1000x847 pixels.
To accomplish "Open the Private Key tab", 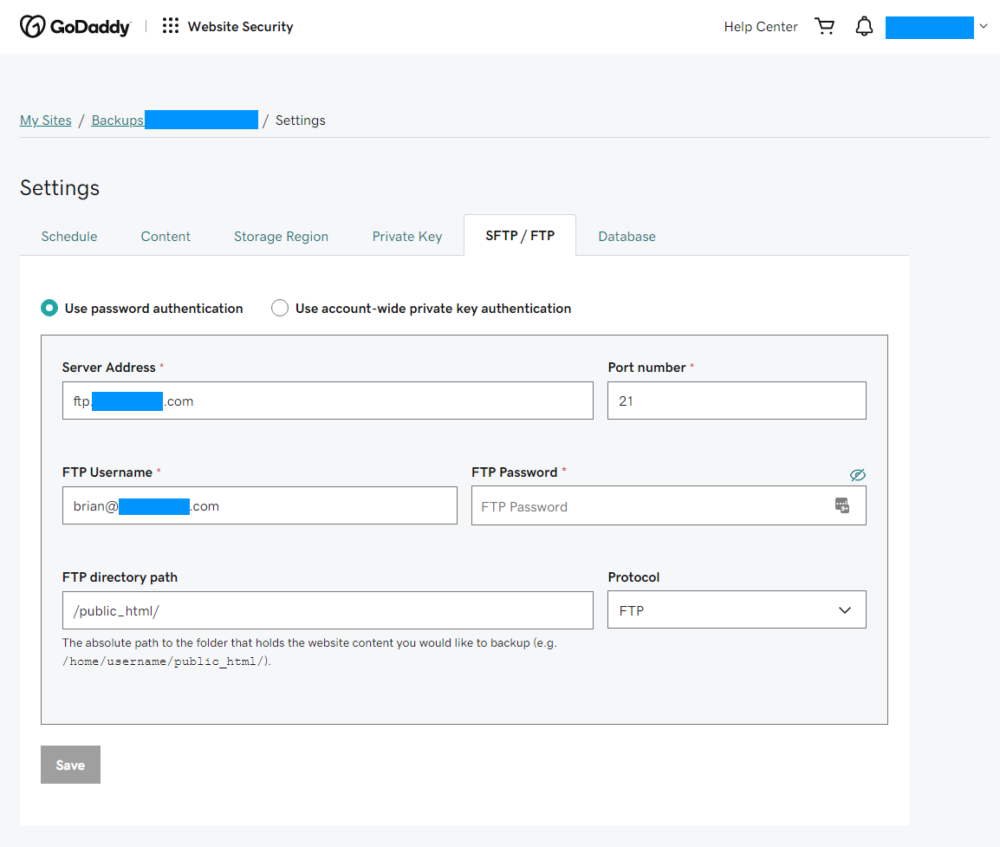I will click(x=406, y=236).
